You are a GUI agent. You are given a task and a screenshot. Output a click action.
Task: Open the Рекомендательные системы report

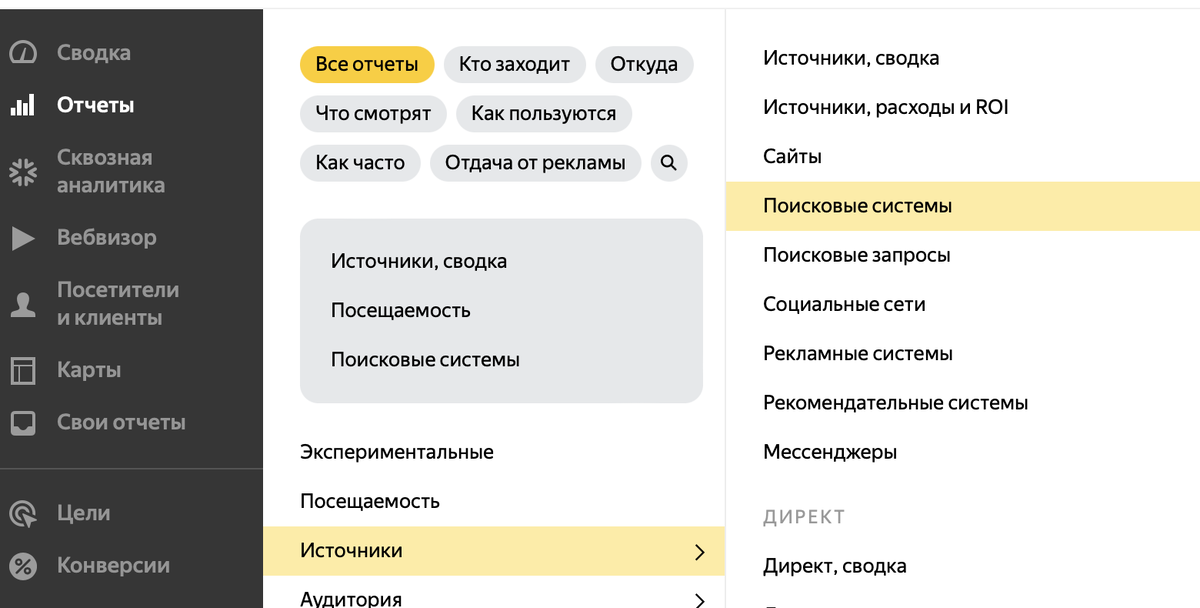(x=895, y=403)
